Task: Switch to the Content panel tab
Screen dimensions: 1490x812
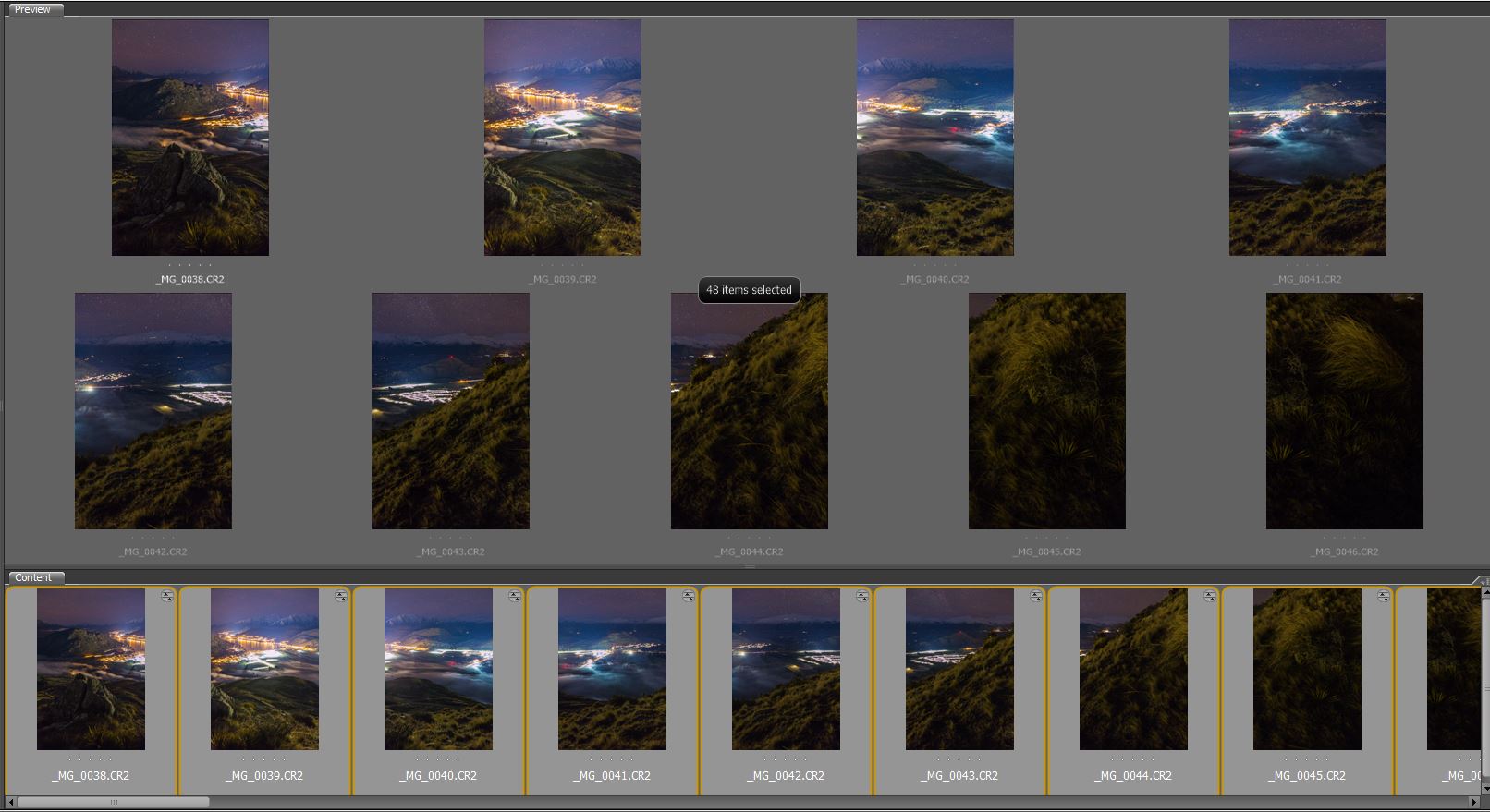Action: coord(33,577)
